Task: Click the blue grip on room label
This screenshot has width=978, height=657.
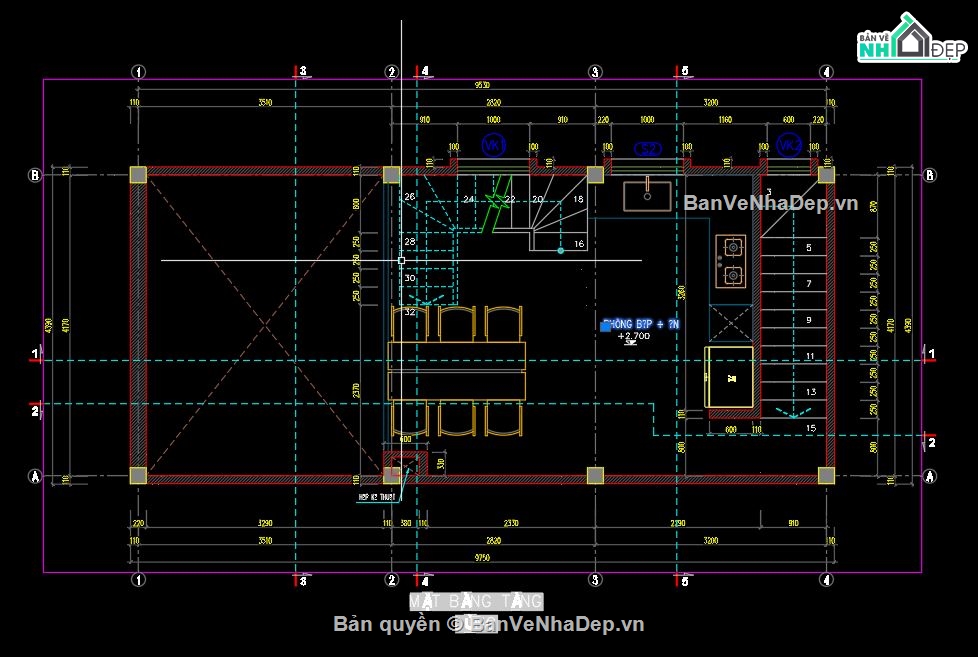Action: click(606, 325)
